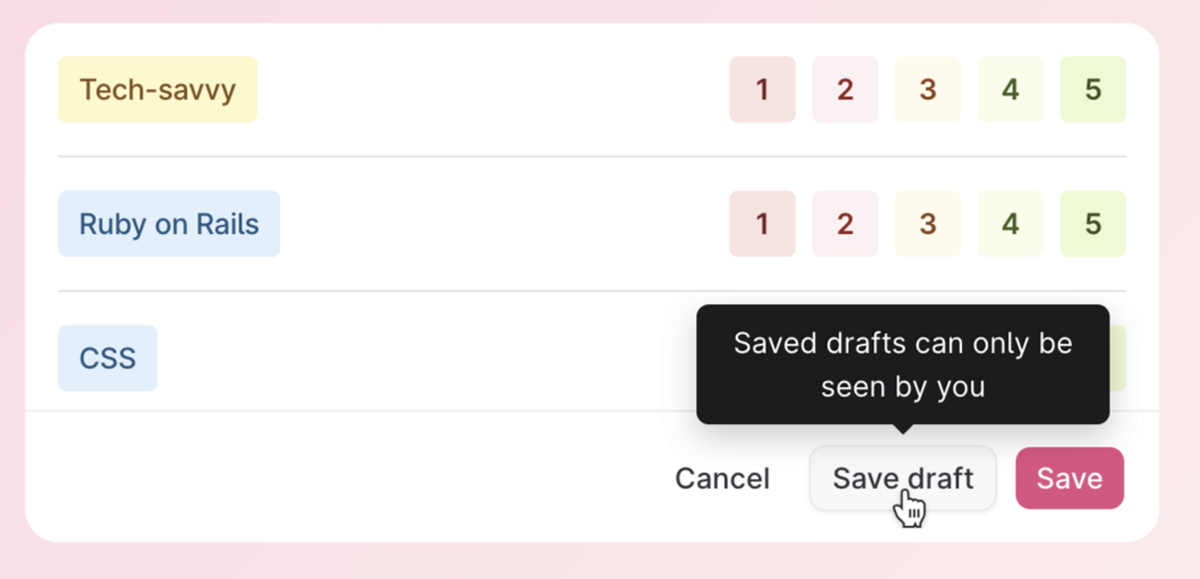Rate Tech-savvy as 2
Image resolution: width=1200 pixels, height=579 pixels.
click(x=845, y=90)
